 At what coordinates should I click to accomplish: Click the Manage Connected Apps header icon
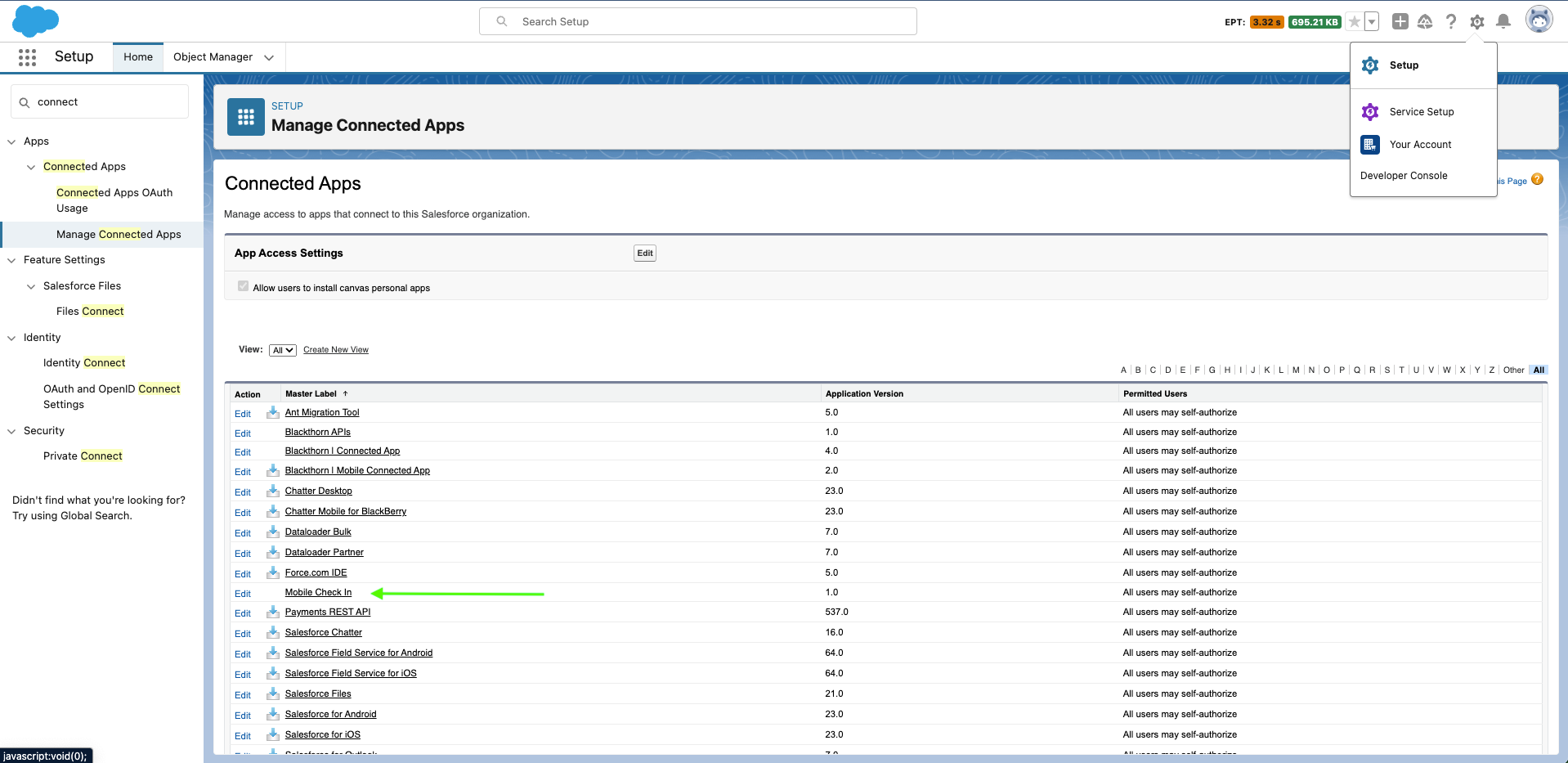point(246,117)
